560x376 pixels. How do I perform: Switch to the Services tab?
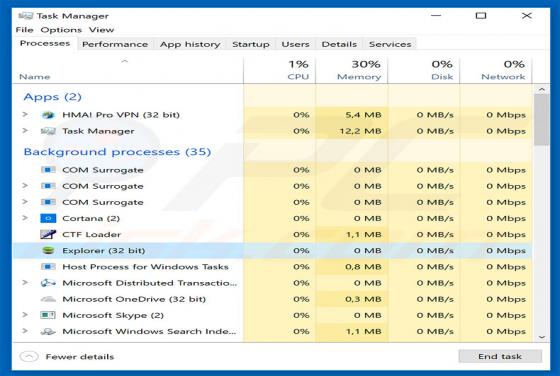click(390, 44)
